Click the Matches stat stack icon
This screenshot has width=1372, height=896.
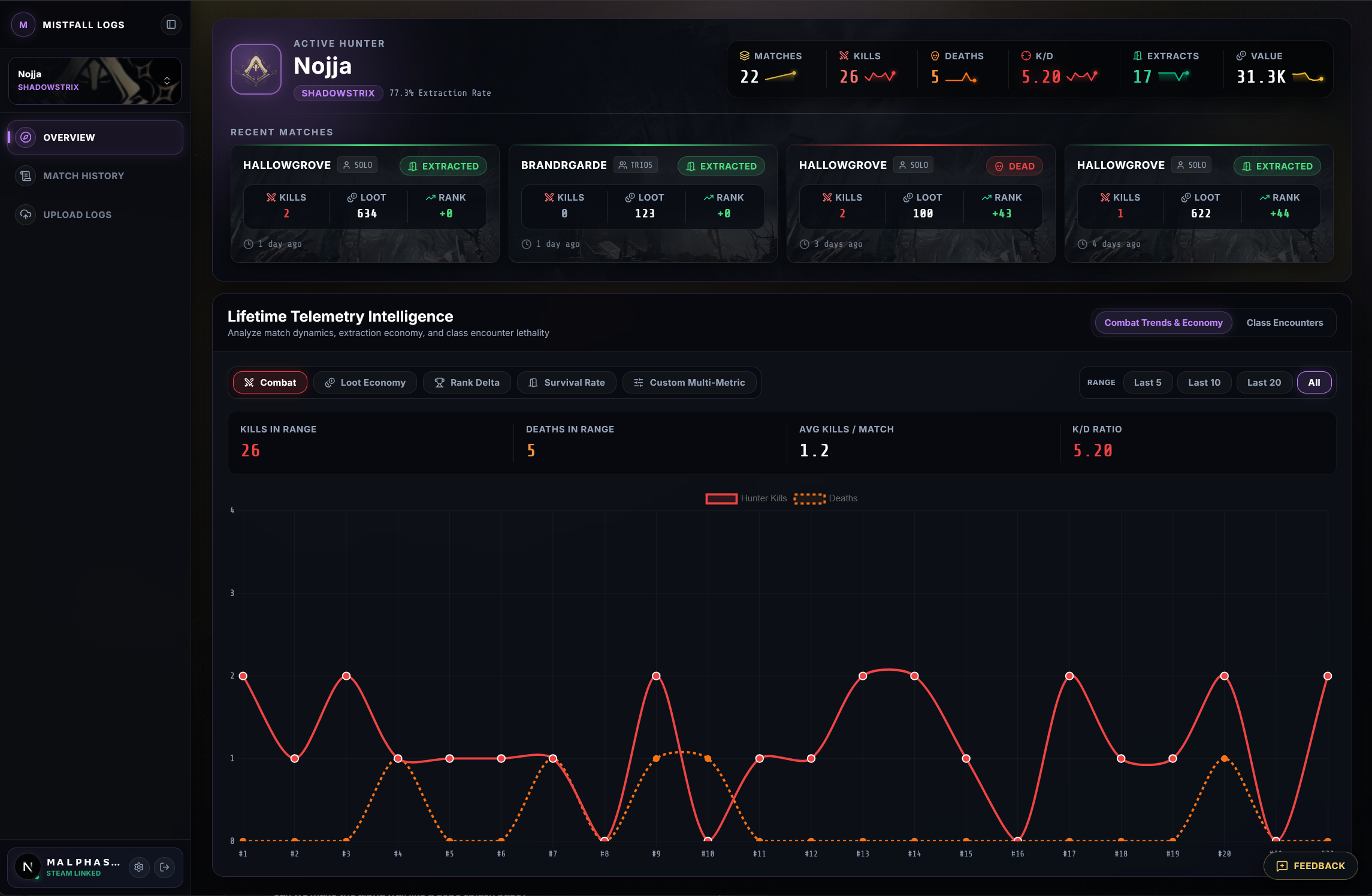tap(745, 56)
